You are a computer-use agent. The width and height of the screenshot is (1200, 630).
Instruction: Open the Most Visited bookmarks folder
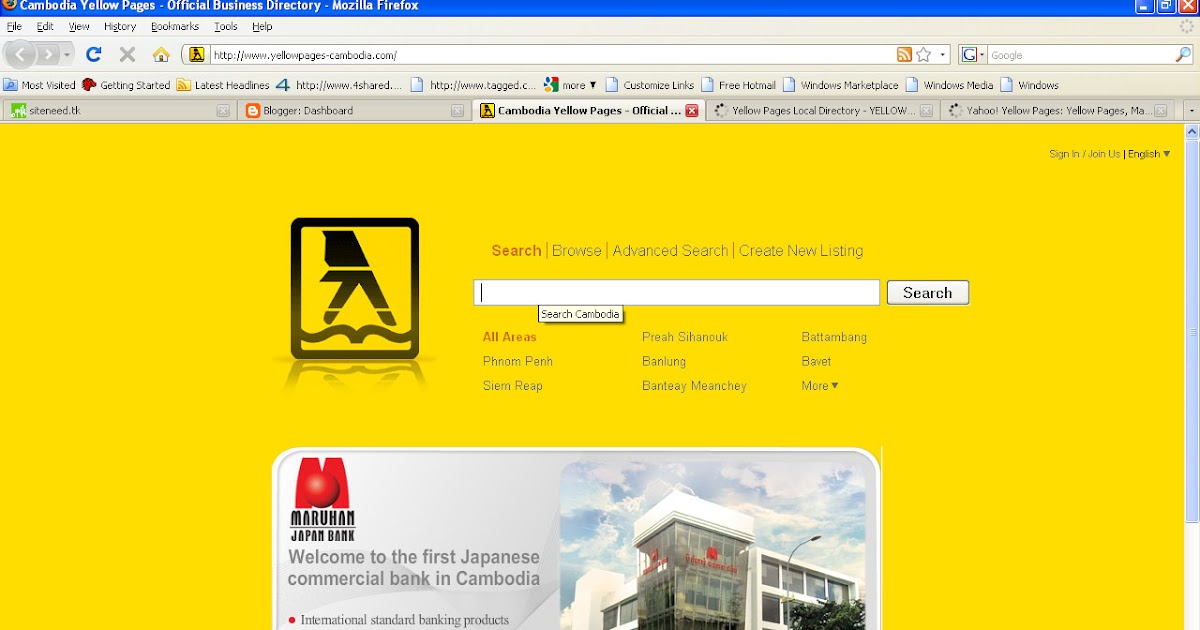coord(40,85)
